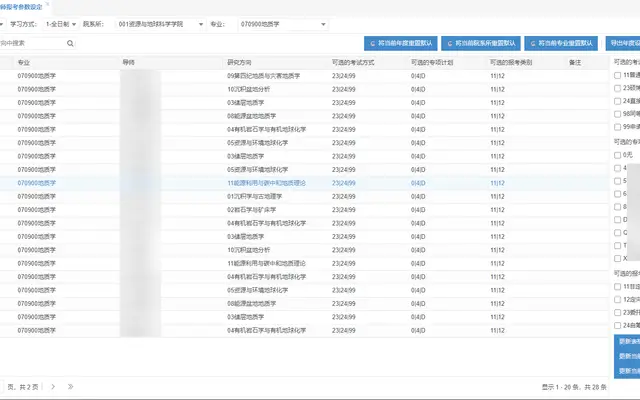The width and height of the screenshot is (640, 400).
Task: Click the 将当前年度重置默认 button
Action: coord(400,43)
